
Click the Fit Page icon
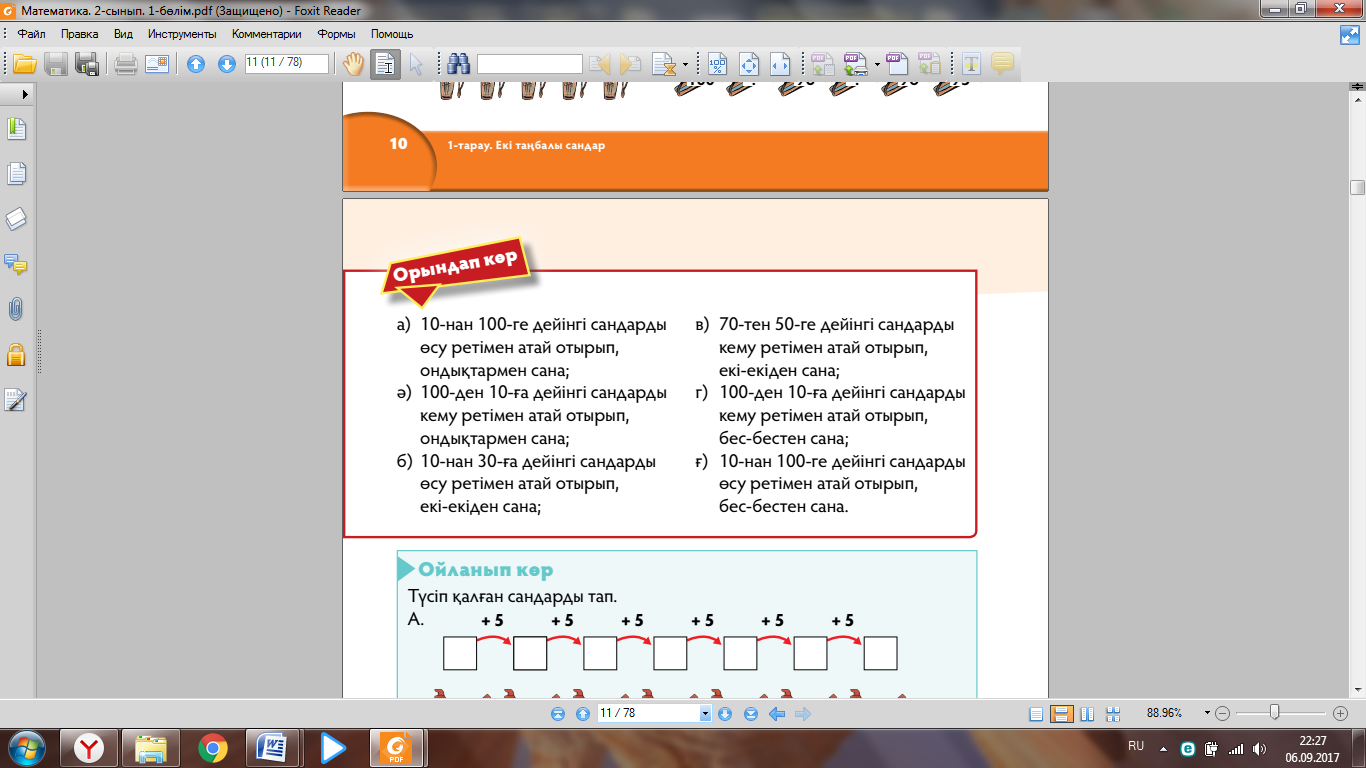point(748,64)
